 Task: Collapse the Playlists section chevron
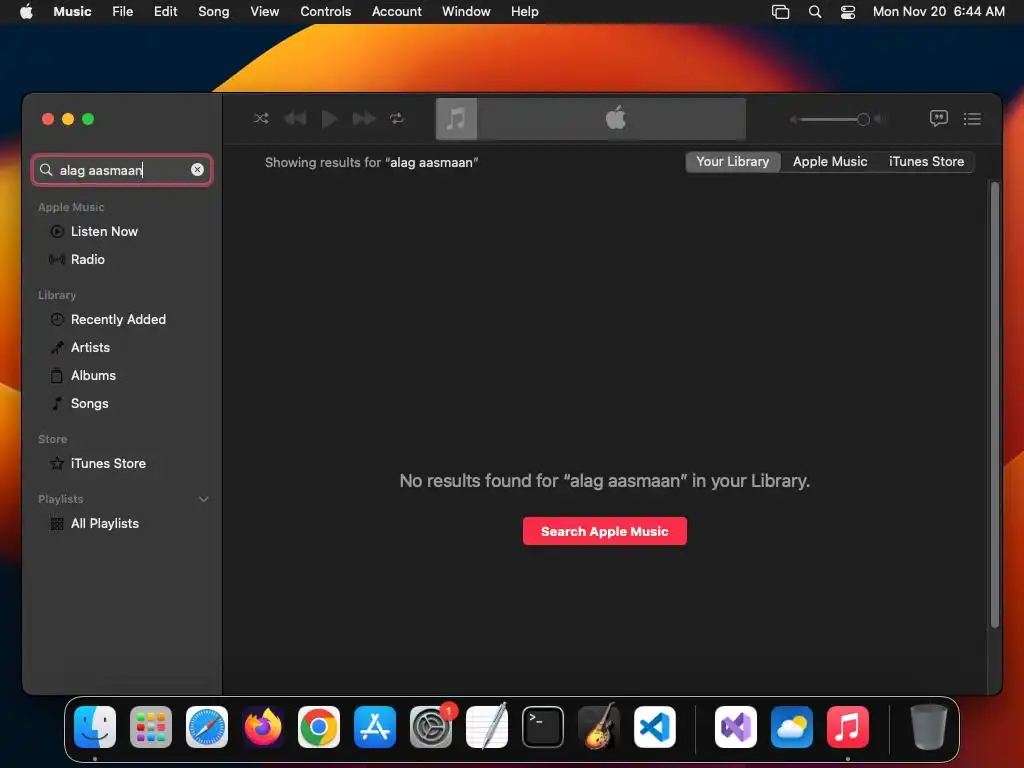tap(204, 499)
